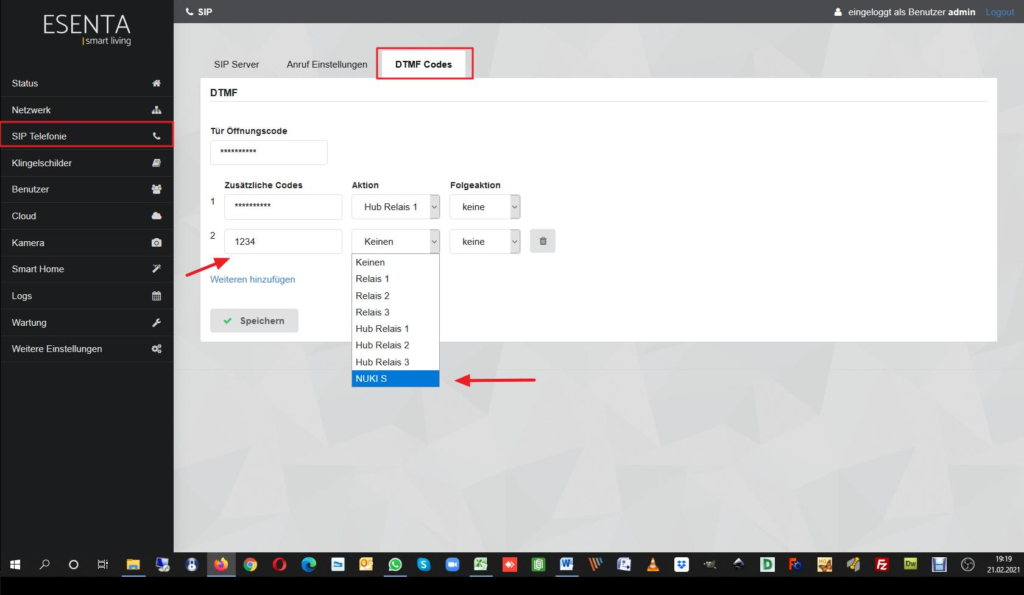Viewport: 1024px width, 595px height.
Task: Select the DTMF Codes tab
Action: pyautogui.click(x=424, y=64)
